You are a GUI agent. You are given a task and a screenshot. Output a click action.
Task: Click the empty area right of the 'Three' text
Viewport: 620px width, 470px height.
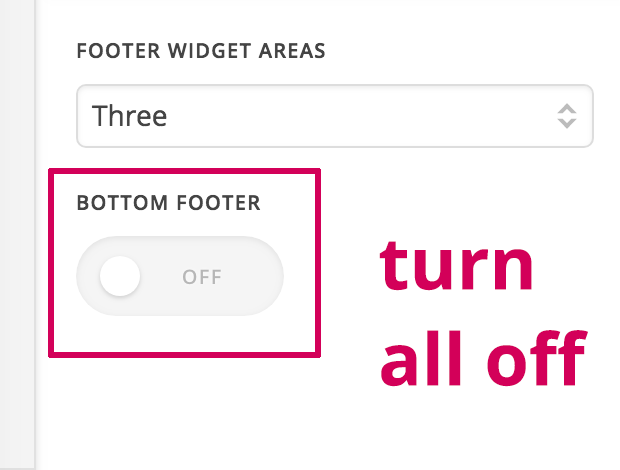tap(350, 116)
